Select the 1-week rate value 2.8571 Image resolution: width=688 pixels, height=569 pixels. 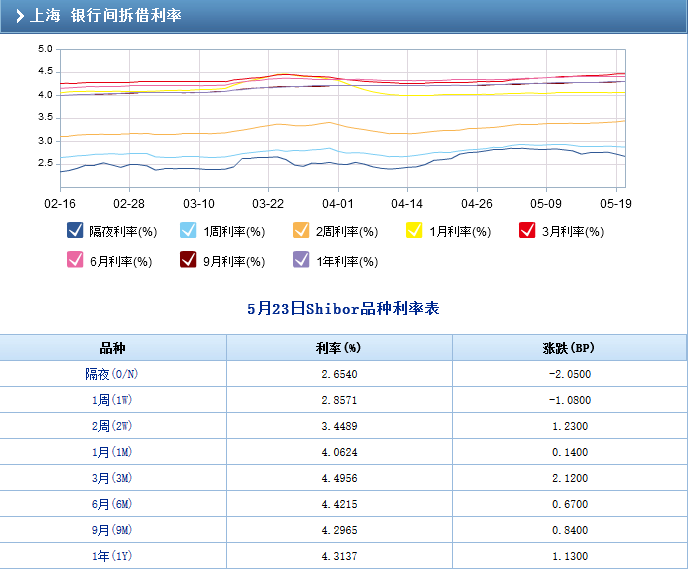click(339, 400)
